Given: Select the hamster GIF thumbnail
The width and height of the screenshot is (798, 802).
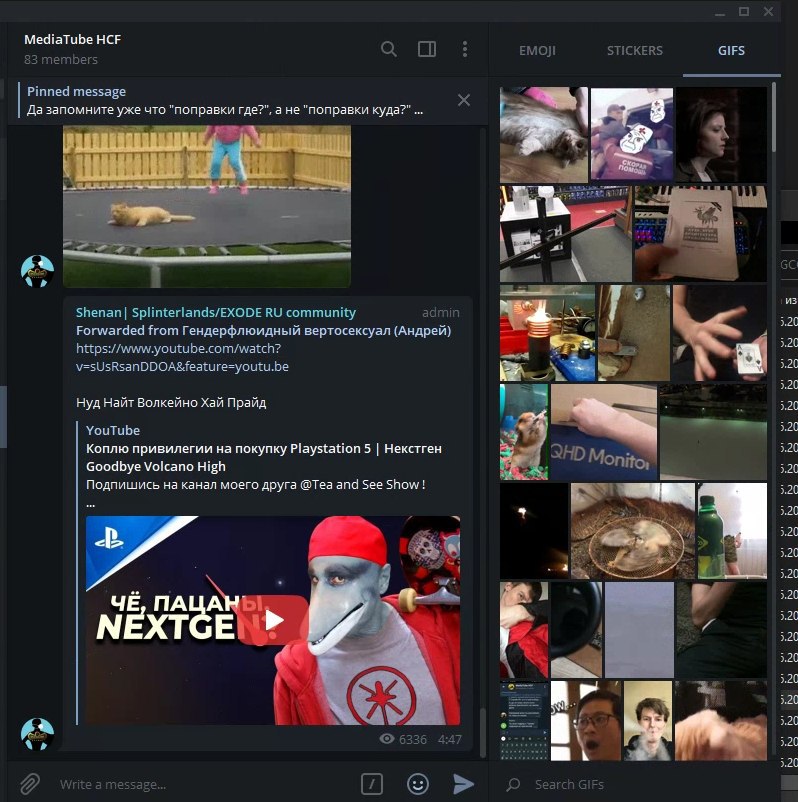Looking at the screenshot, I should (524, 432).
